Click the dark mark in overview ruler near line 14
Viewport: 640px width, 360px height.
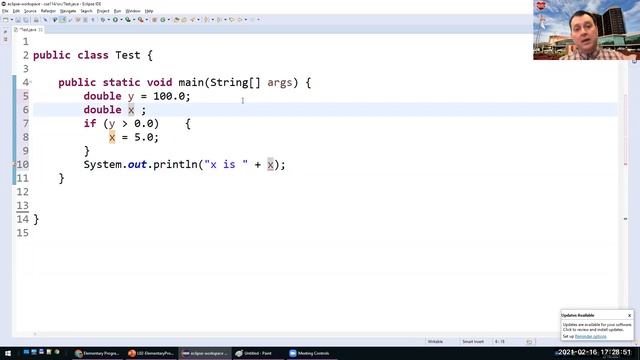tap(626, 219)
